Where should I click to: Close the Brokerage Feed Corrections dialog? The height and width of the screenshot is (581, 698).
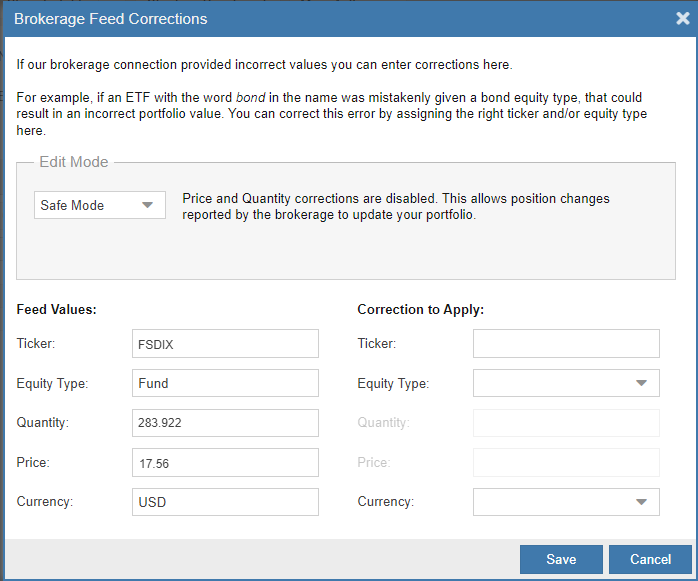(682, 18)
